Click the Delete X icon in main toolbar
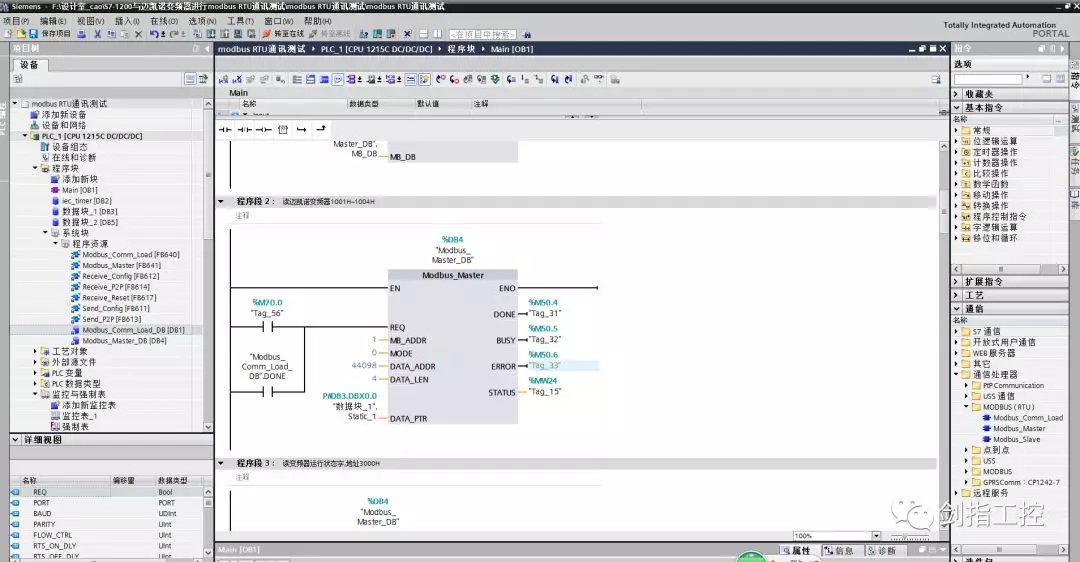The image size is (1080, 562). click(x=138, y=34)
